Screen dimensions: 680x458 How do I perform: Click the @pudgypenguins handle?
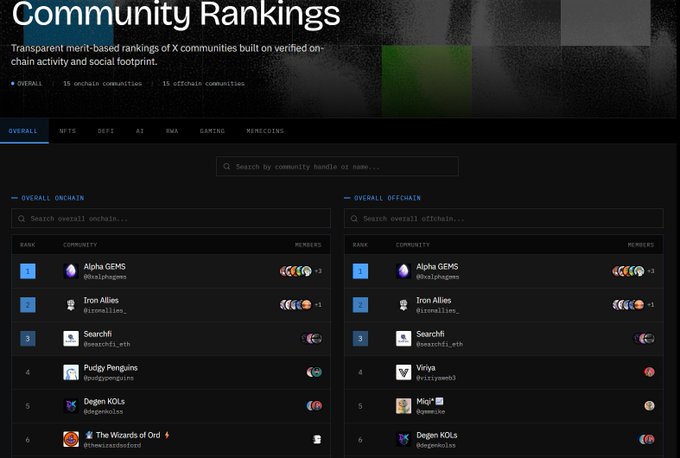(x=108, y=378)
